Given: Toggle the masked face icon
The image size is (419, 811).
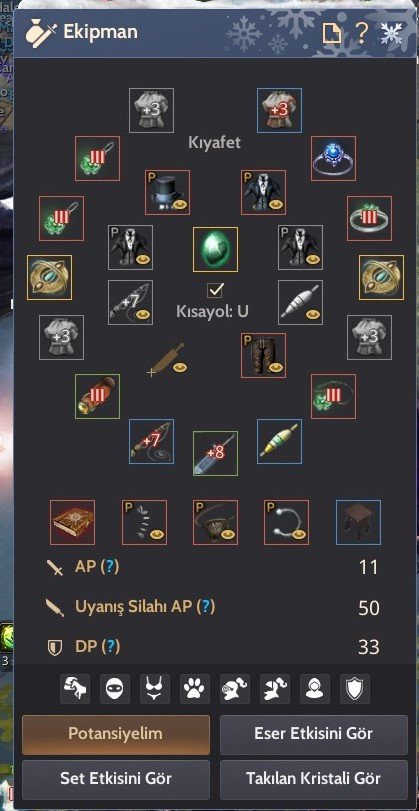Looking at the screenshot, I should tap(115, 688).
